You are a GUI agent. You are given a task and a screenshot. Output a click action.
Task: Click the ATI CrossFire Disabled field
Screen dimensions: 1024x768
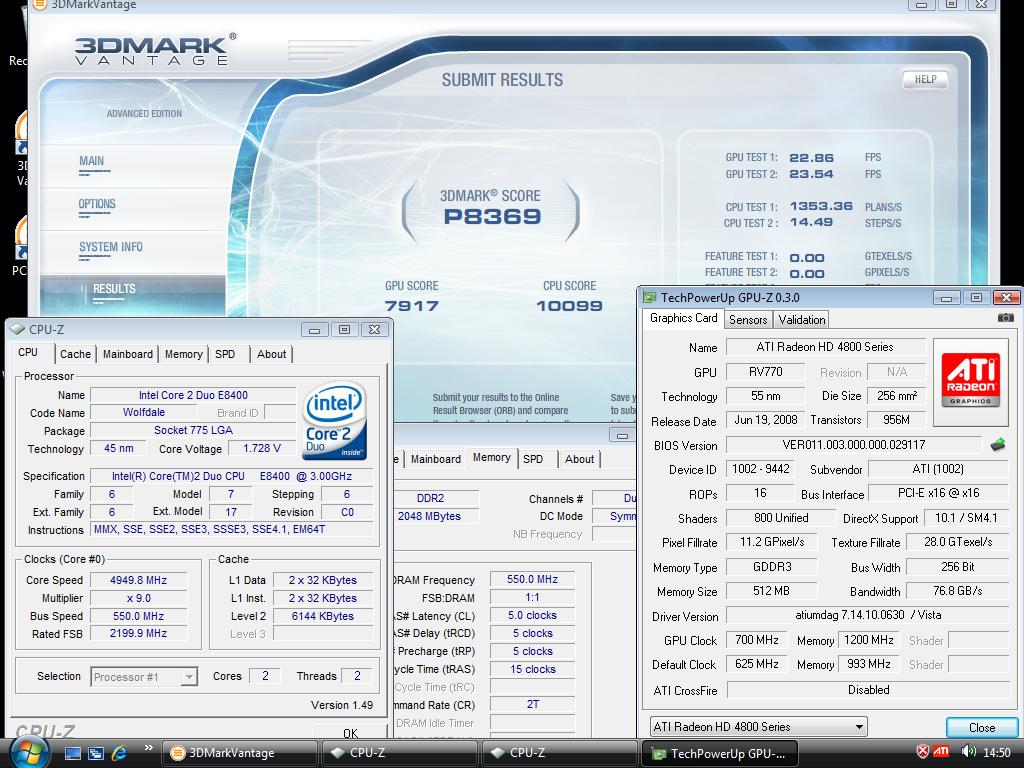[x=868, y=690]
